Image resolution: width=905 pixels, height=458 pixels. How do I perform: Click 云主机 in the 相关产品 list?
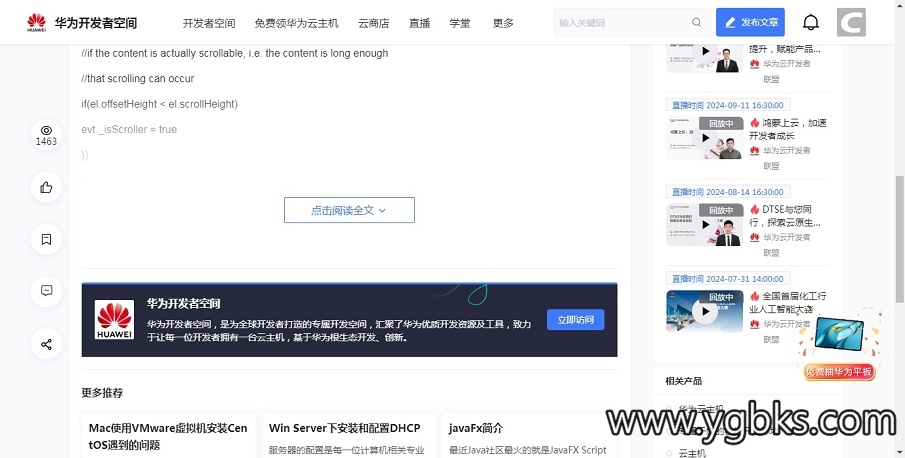pos(691,453)
